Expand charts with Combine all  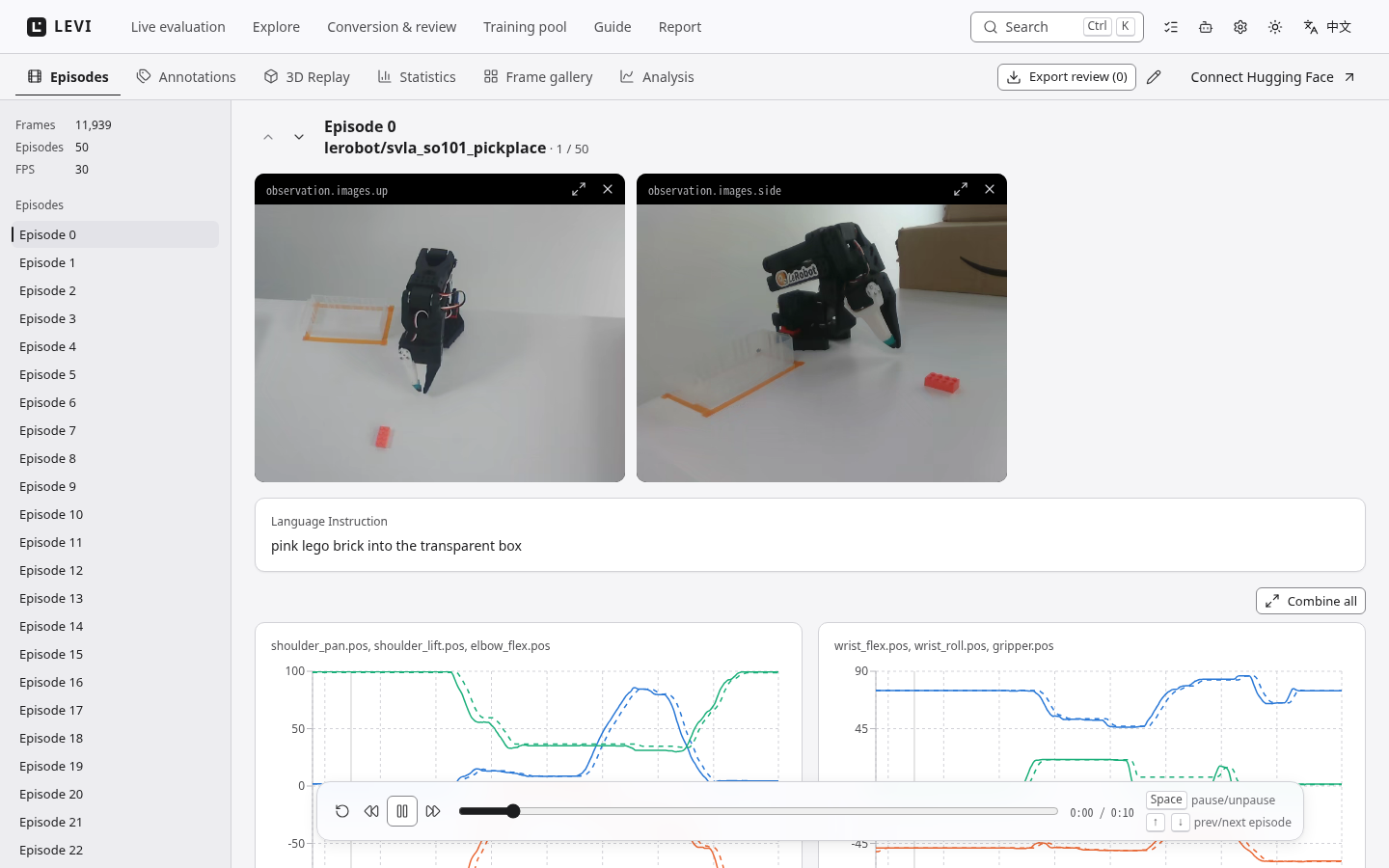click(x=1311, y=601)
